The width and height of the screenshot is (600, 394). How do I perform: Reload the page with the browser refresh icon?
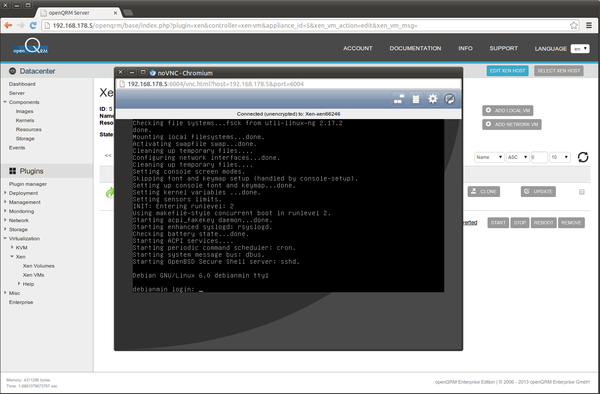click(33, 26)
